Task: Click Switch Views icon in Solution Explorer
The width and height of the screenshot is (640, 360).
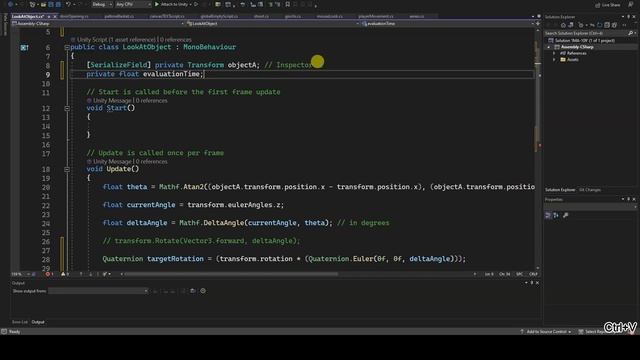Action: (571, 25)
